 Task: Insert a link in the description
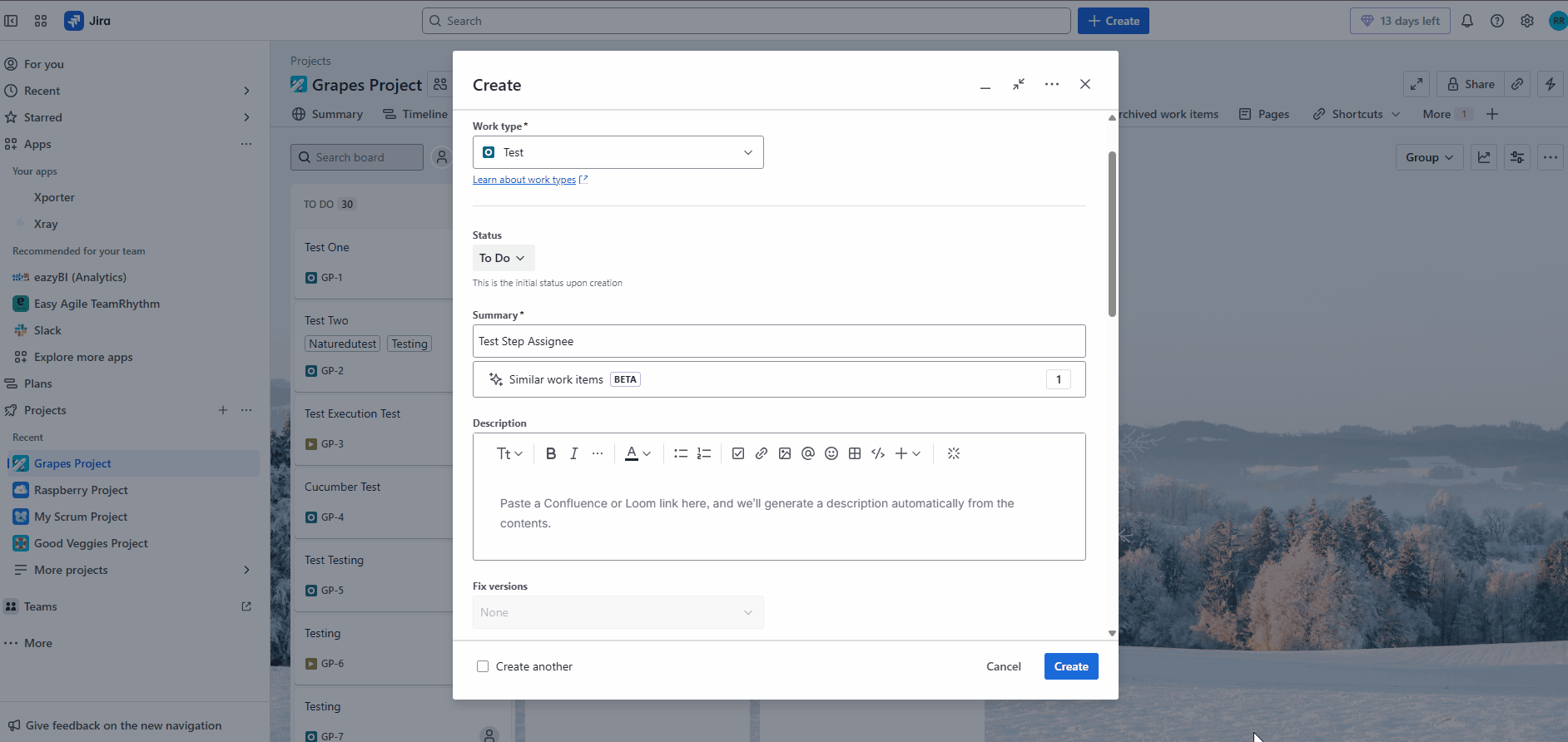pyautogui.click(x=762, y=453)
